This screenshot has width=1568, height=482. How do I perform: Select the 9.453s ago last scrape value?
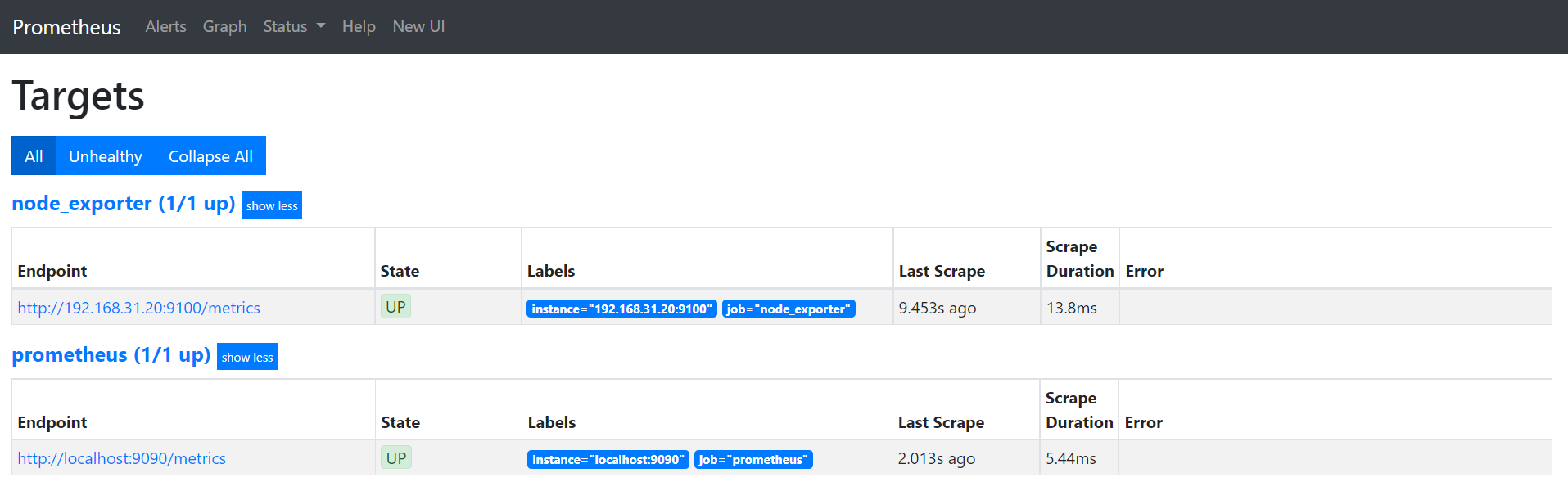click(x=938, y=308)
